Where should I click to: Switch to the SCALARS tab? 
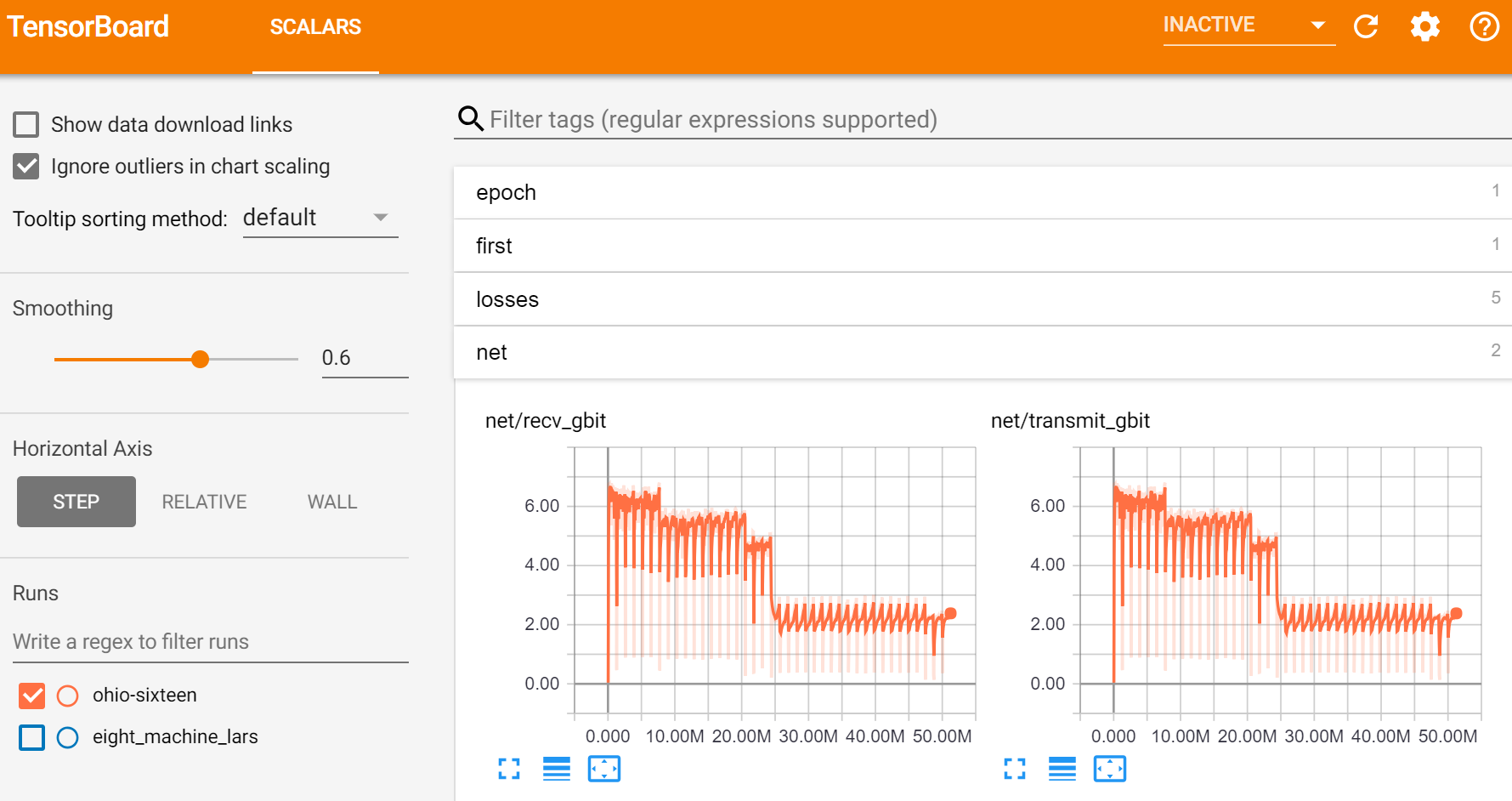tap(315, 27)
